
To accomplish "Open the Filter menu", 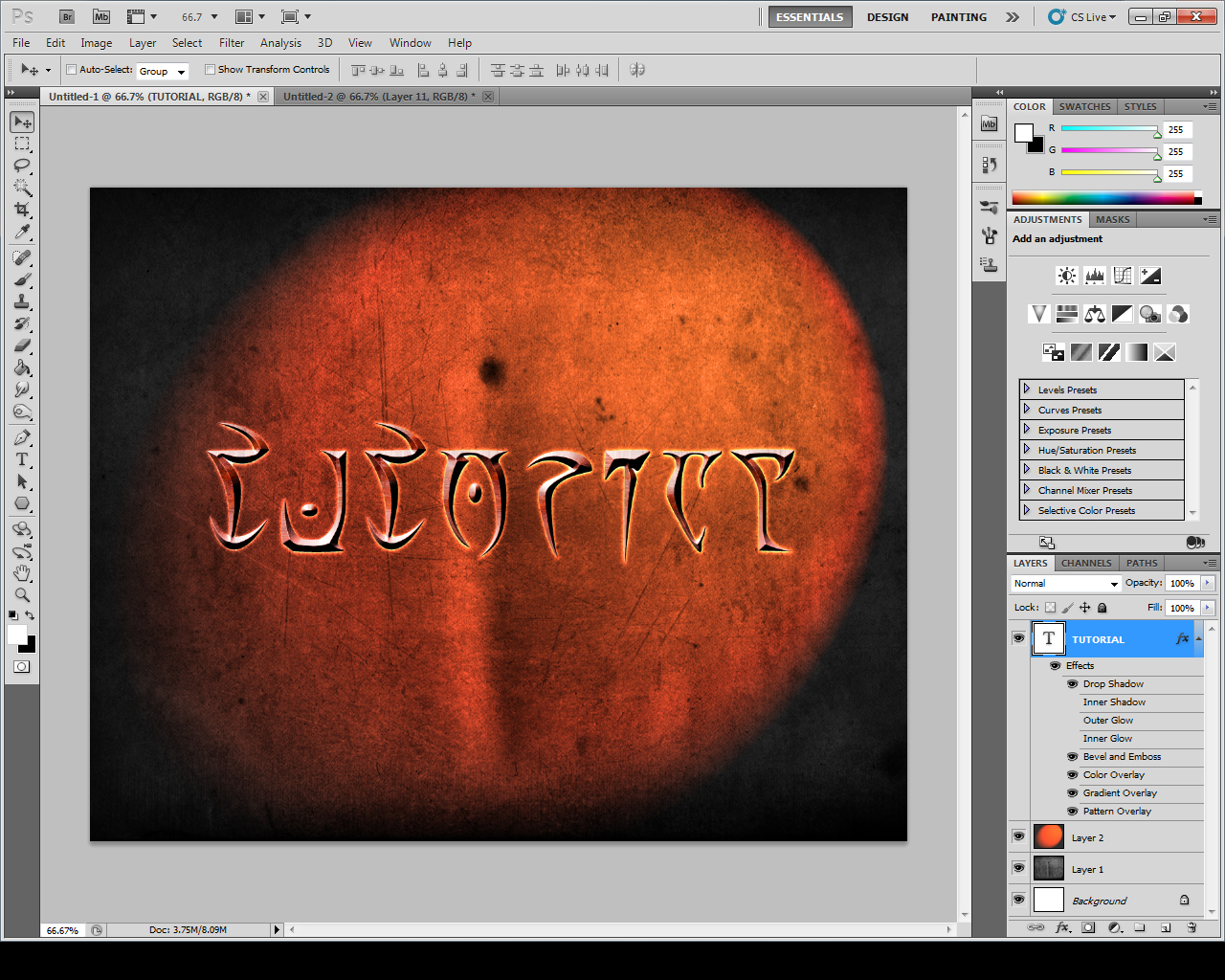I will [231, 43].
